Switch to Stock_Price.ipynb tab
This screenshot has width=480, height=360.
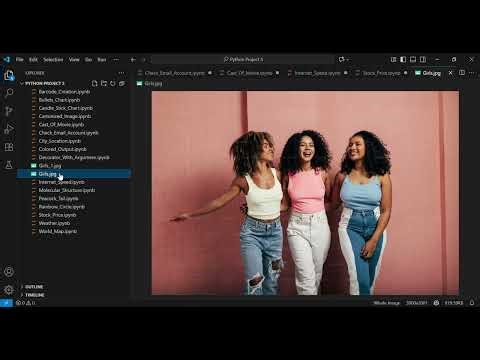click(x=381, y=73)
